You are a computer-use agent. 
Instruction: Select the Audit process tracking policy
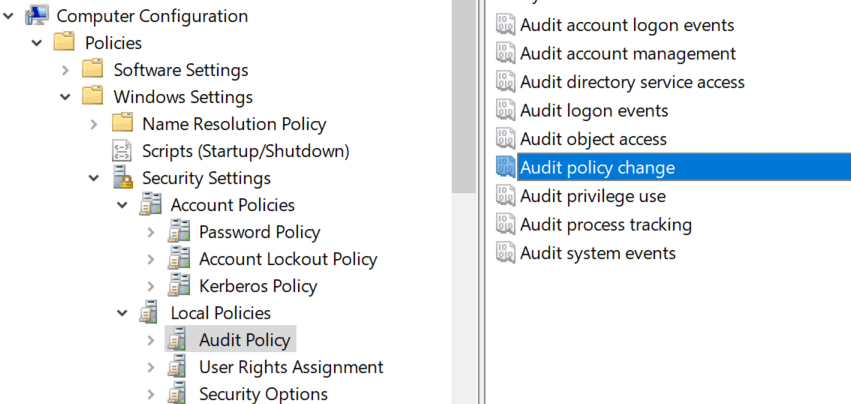coord(606,225)
